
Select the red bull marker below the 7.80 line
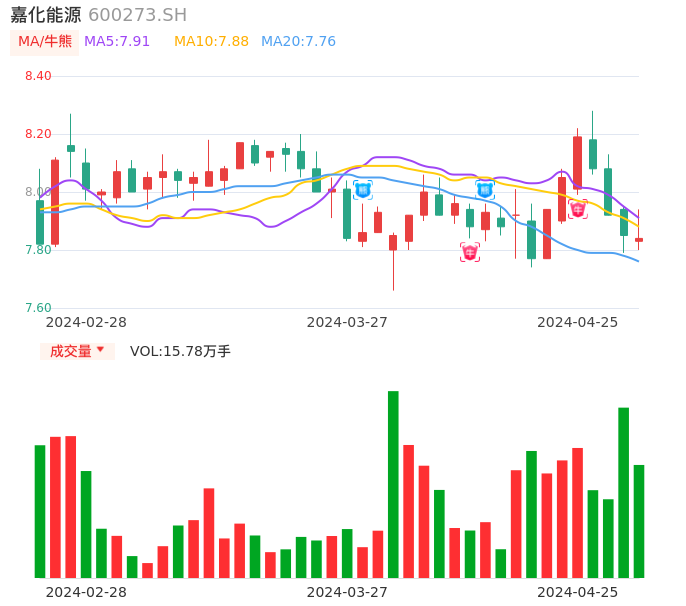[470, 252]
